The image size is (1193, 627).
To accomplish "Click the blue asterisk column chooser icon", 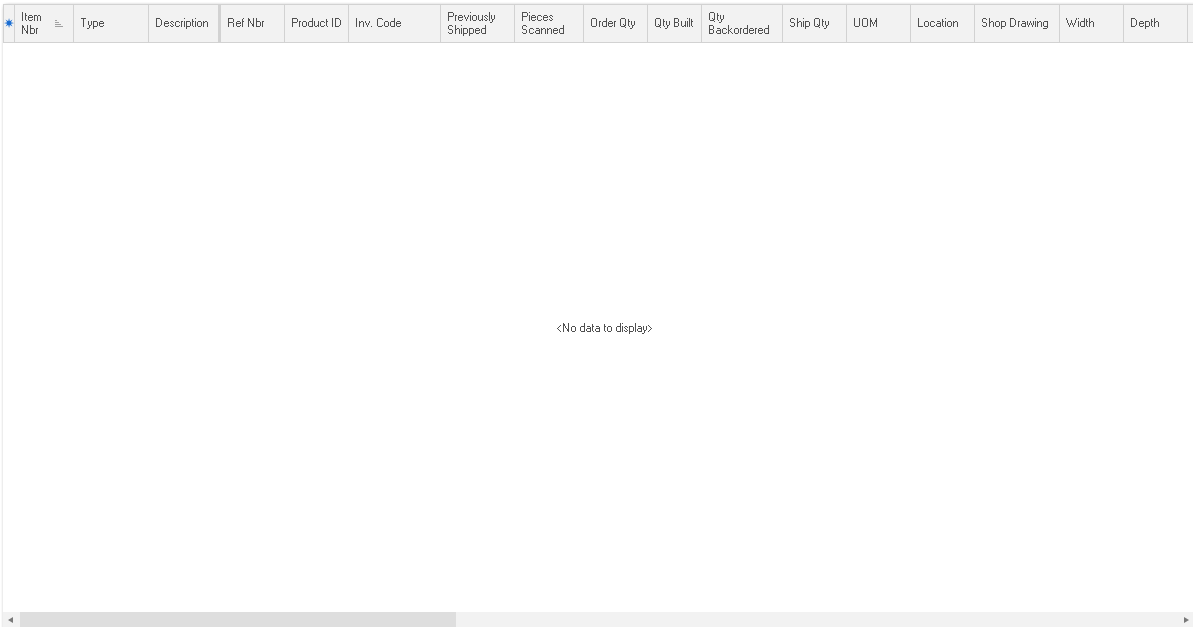I will 9,23.
